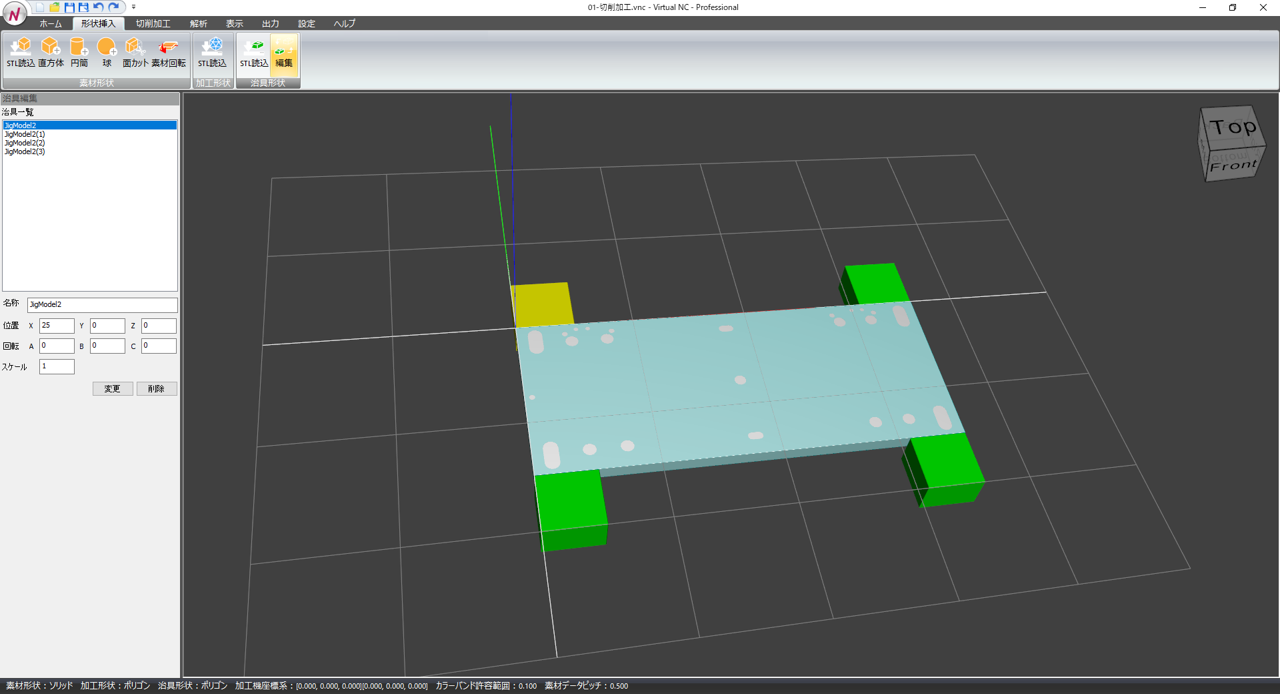Click the undo arrow in quick access toolbar
Image resolution: width=1280 pixels, height=694 pixels.
pos(98,7)
